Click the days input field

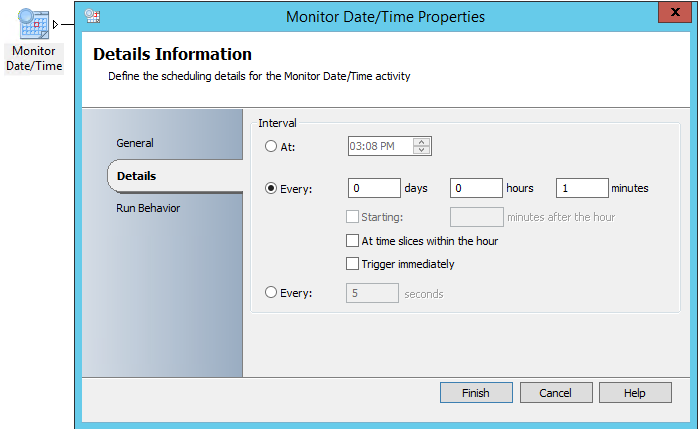click(x=374, y=188)
